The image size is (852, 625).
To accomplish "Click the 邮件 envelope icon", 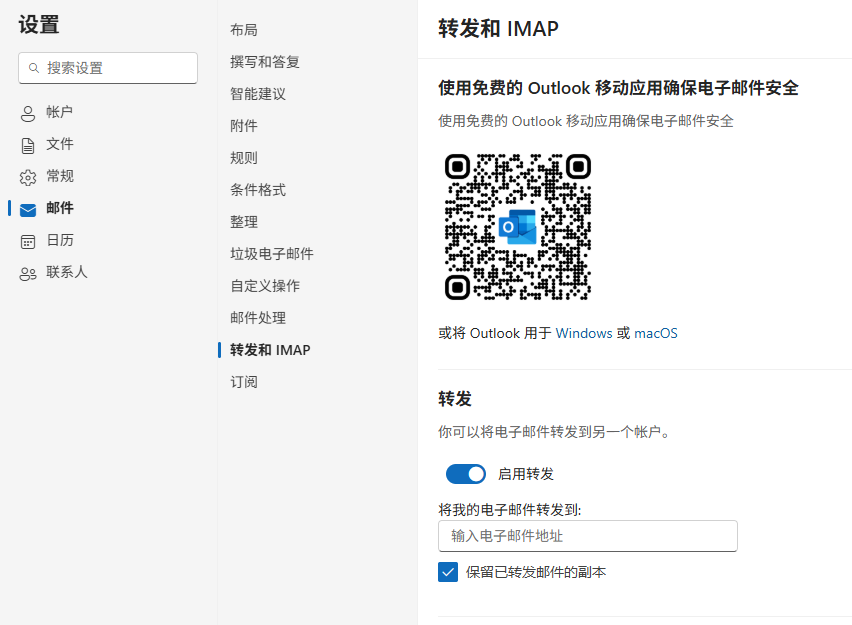I will click(28, 209).
